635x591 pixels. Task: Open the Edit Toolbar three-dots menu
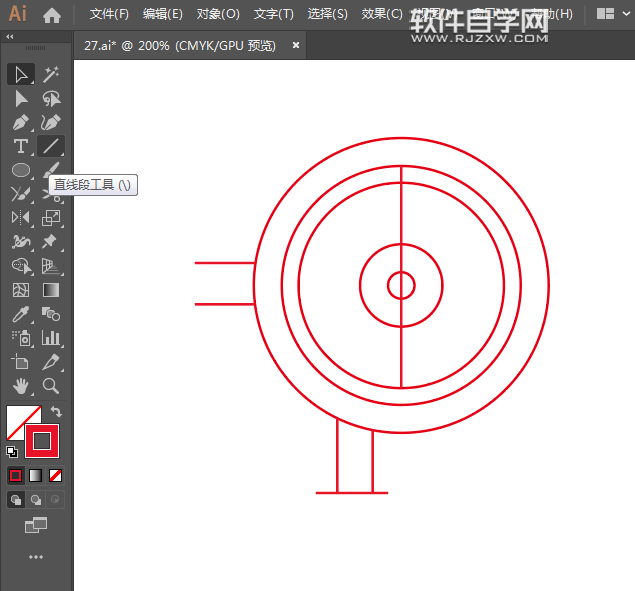[x=36, y=557]
